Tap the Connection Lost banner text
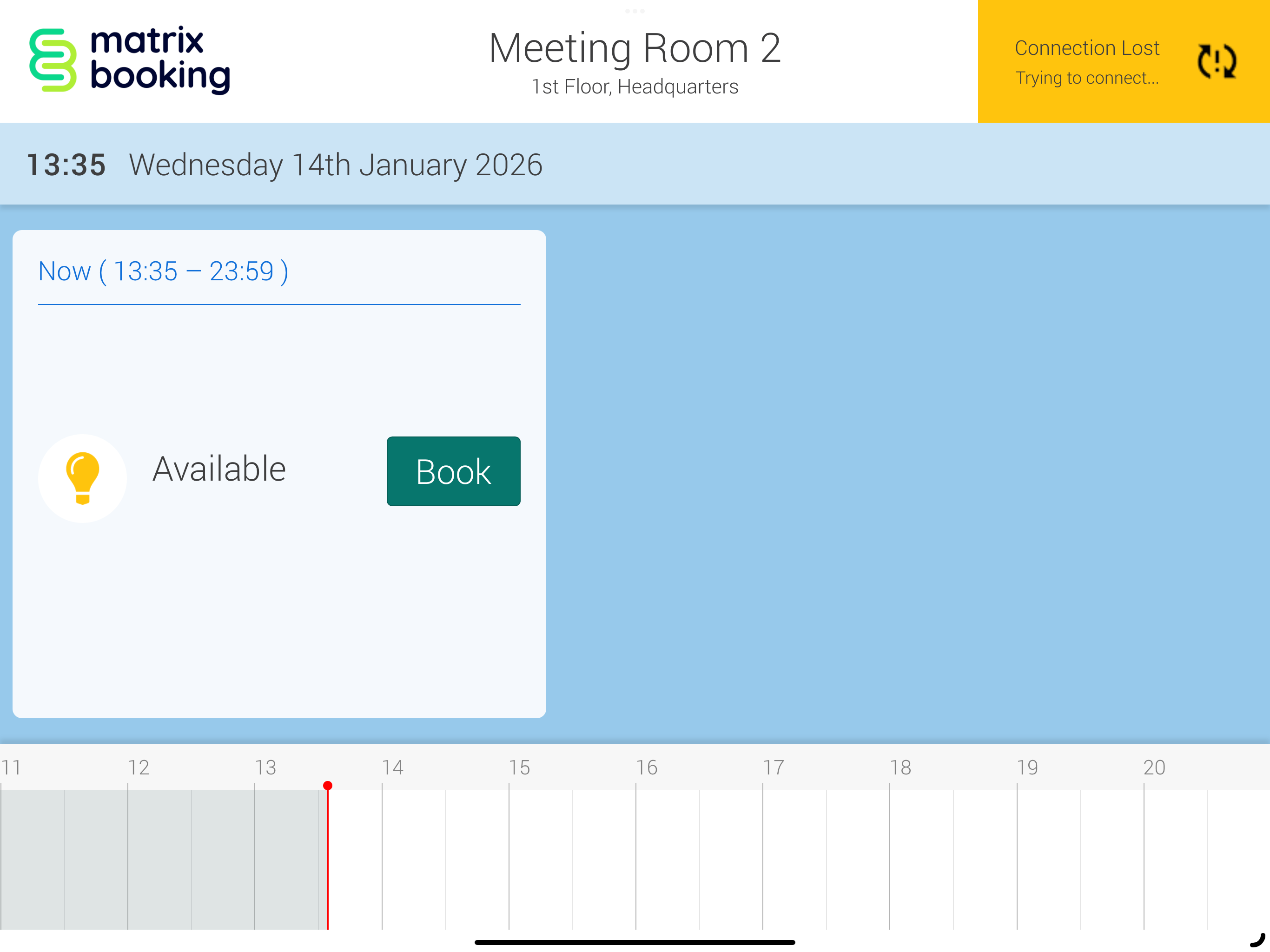The width and height of the screenshot is (1270, 952). [x=1086, y=48]
